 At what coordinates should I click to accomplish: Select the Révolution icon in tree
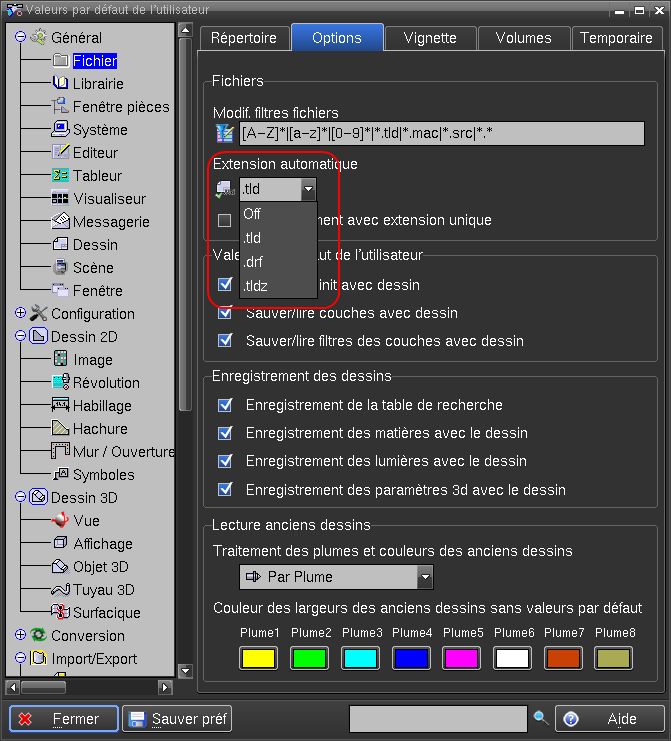[60, 383]
